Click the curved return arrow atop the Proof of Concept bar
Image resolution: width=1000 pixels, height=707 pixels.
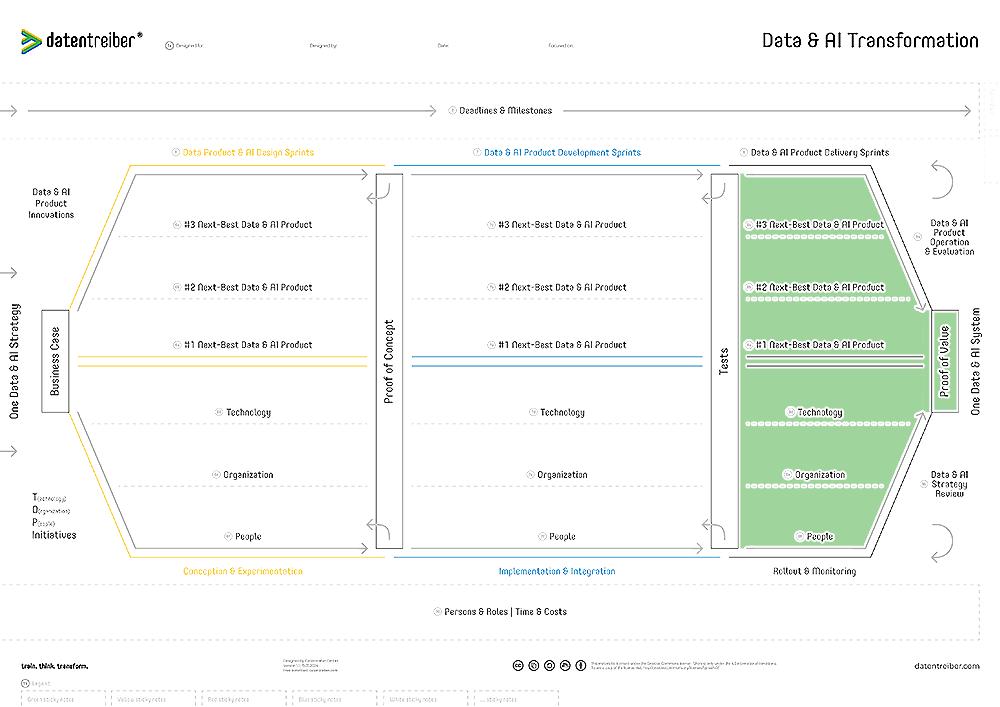click(378, 194)
